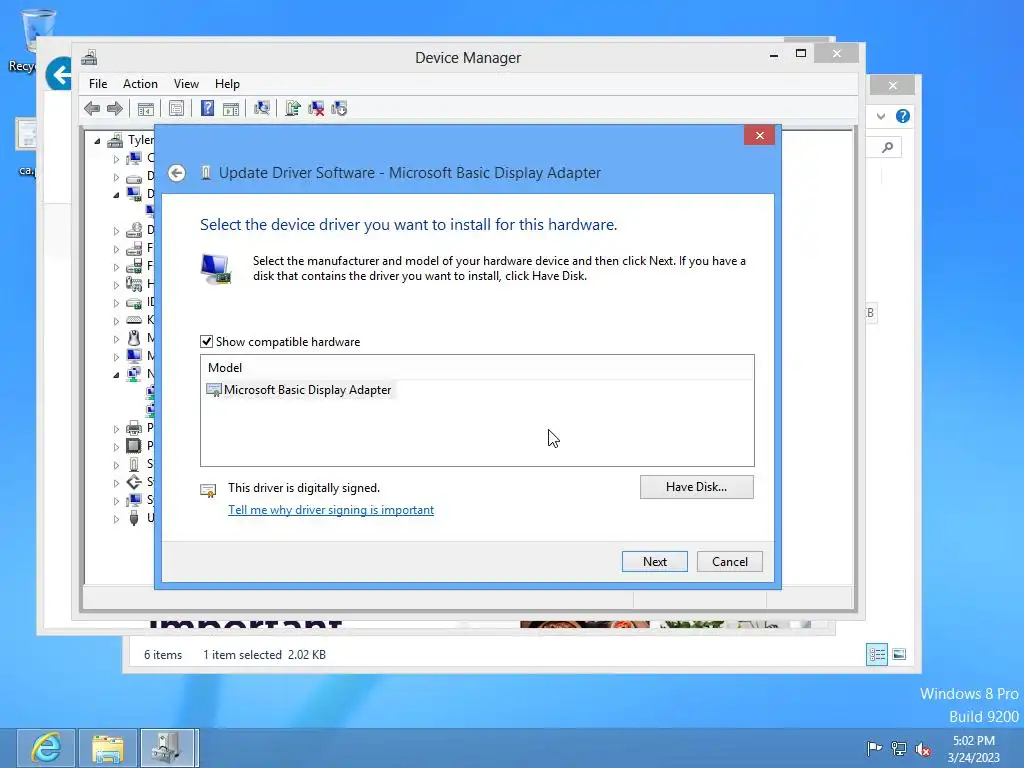Switch to large icons view in File Explorer
The width and height of the screenshot is (1024, 768).
(x=899, y=654)
